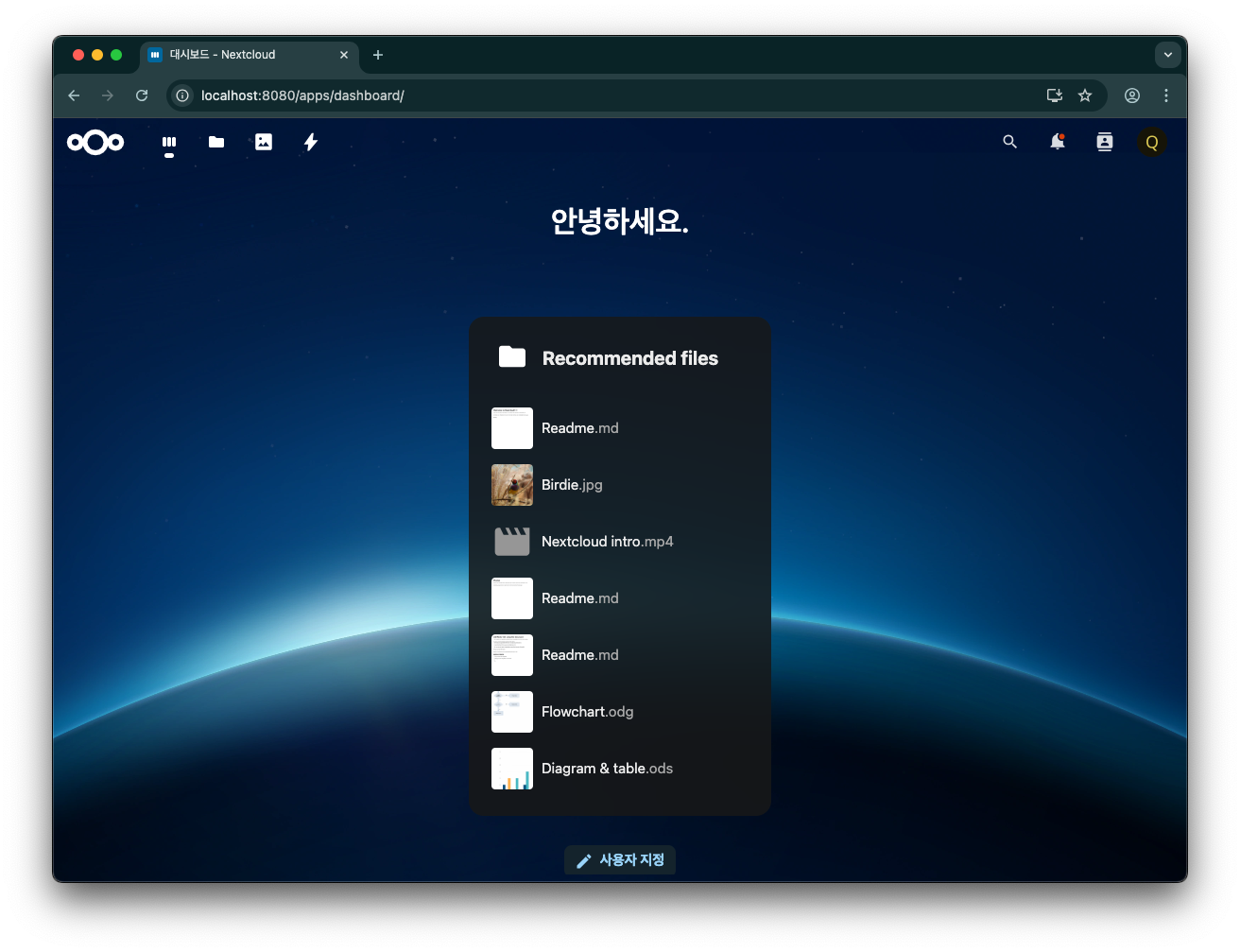Open the second Readme.md file
Screen dimensions: 1240x952
(620, 598)
